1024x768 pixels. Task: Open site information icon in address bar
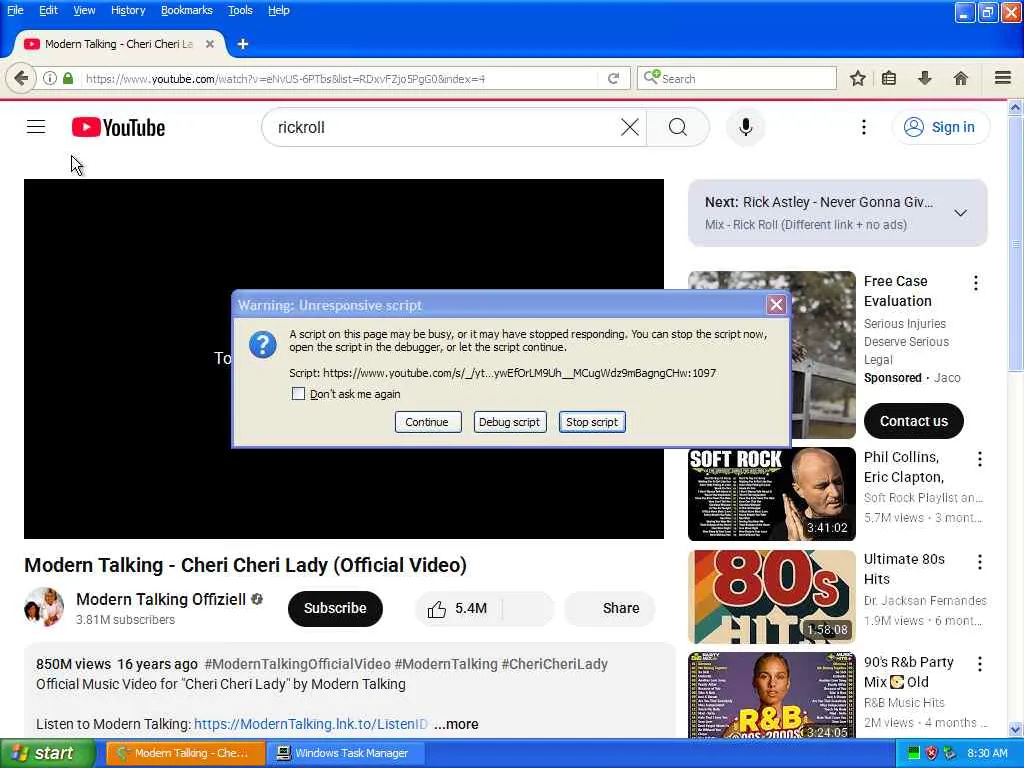(50, 78)
